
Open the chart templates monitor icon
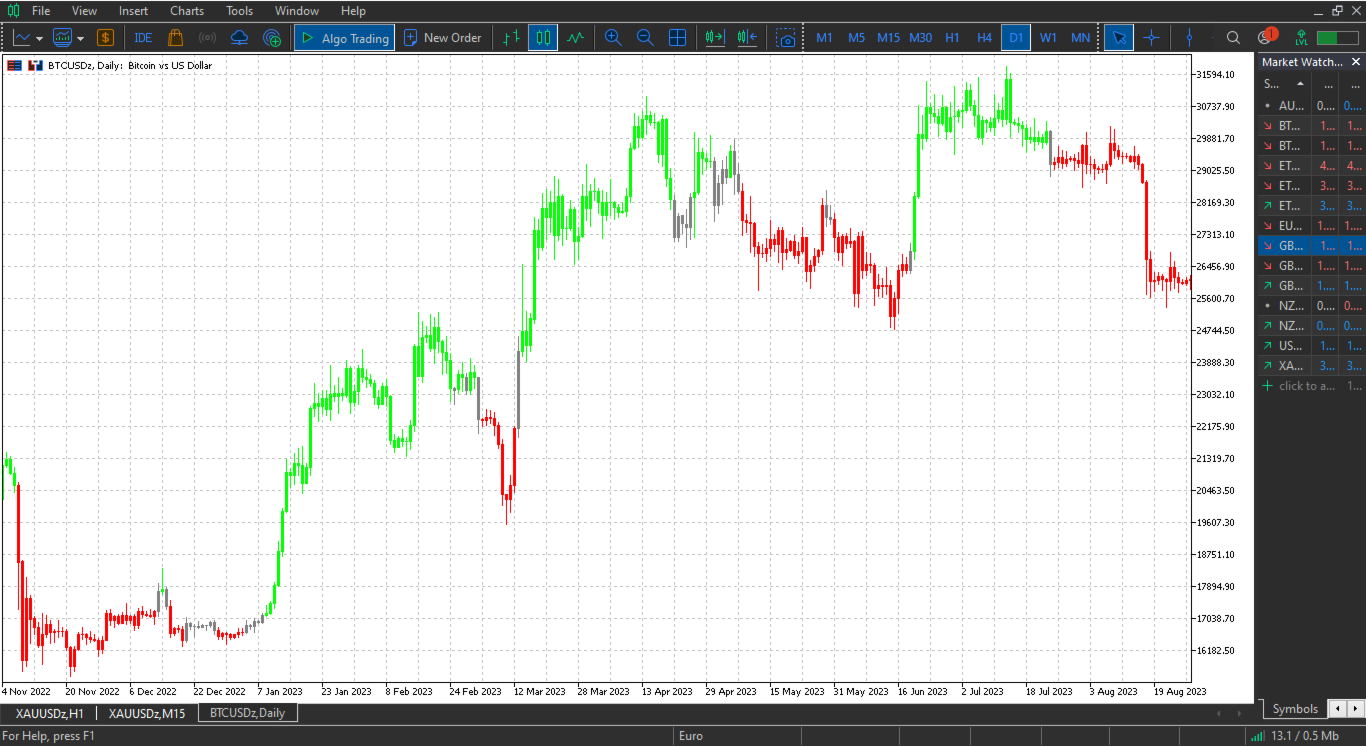pos(63,38)
